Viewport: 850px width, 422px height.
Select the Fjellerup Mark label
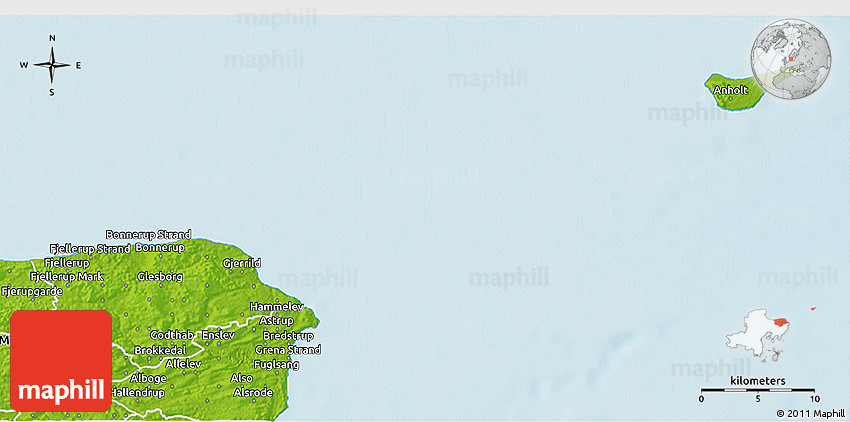(x=67, y=276)
